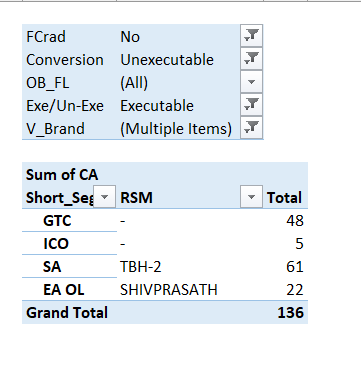Select the Exe/Un-Exe label cell

pyautogui.click(x=70, y=105)
